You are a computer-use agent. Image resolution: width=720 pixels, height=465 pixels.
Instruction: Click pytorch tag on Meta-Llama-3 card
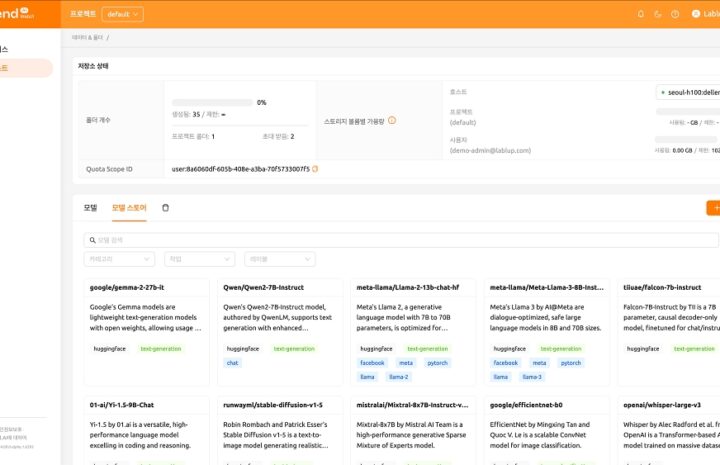pos(571,363)
